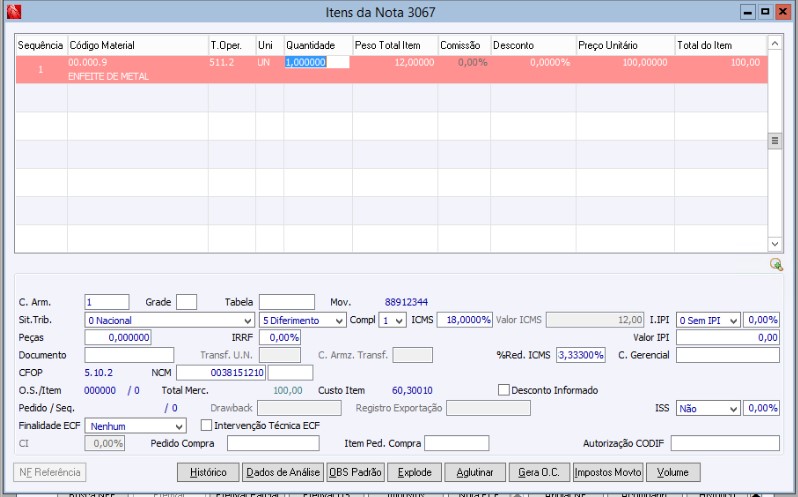Viewport: 798px width, 497px height.
Task: Click the grid scrollbar up arrow
Action: [x=775, y=44]
